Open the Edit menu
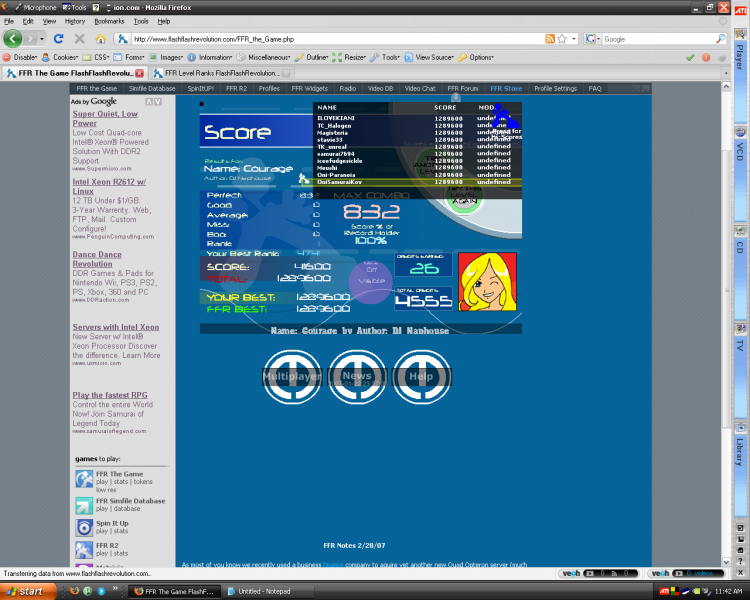This screenshot has height=600, width=750. [x=28, y=21]
